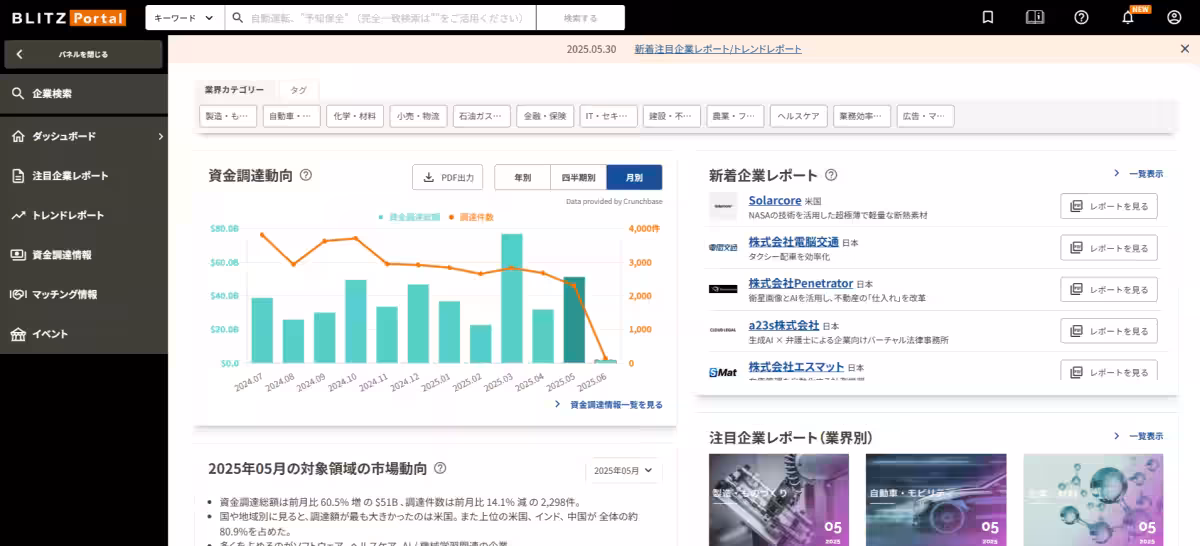Click レポートを見る for 株式会社電脳交通
1200x546 pixels.
tap(1109, 248)
